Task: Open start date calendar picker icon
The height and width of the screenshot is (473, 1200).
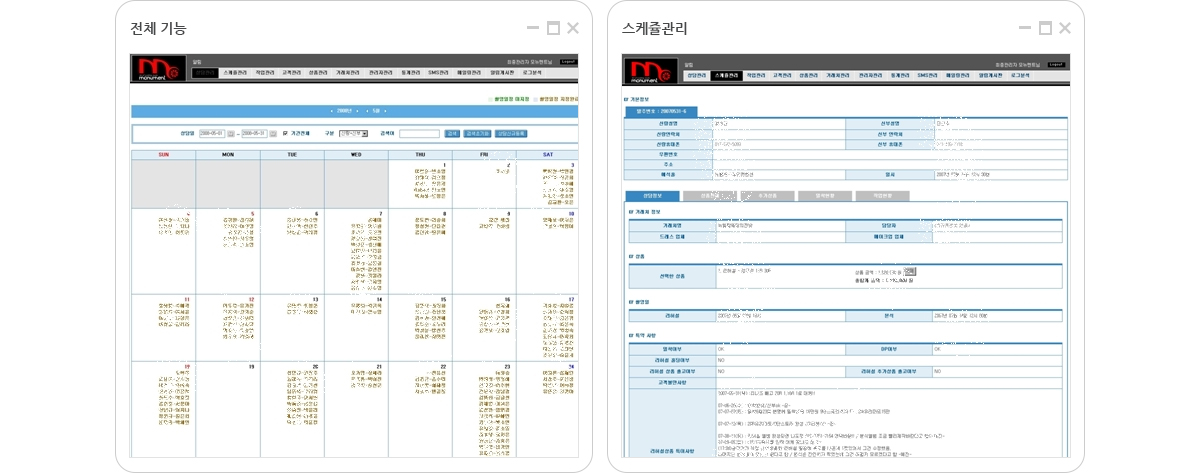Action: [230, 133]
